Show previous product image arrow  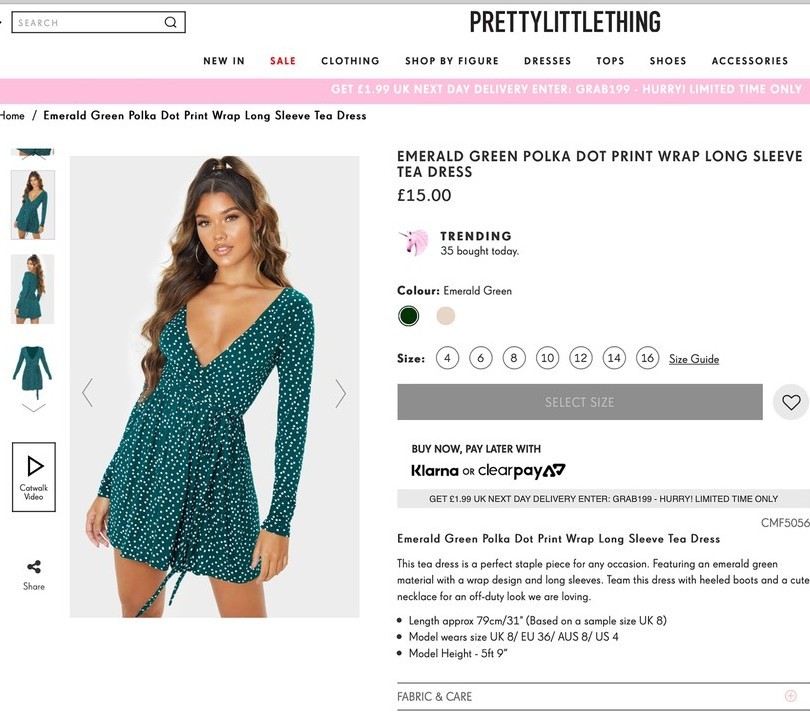(x=88, y=393)
